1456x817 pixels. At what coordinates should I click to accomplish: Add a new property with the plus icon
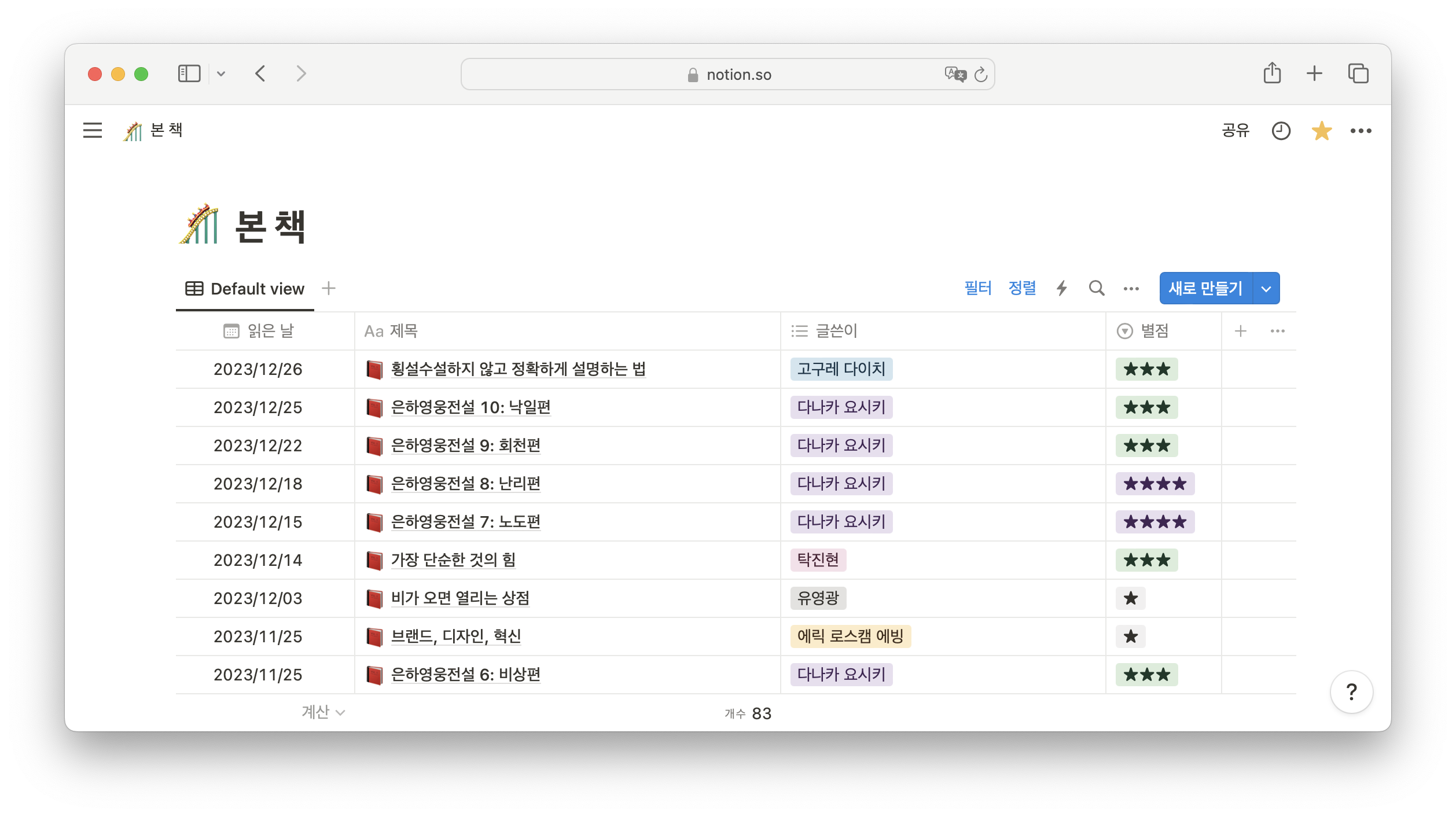(1240, 331)
